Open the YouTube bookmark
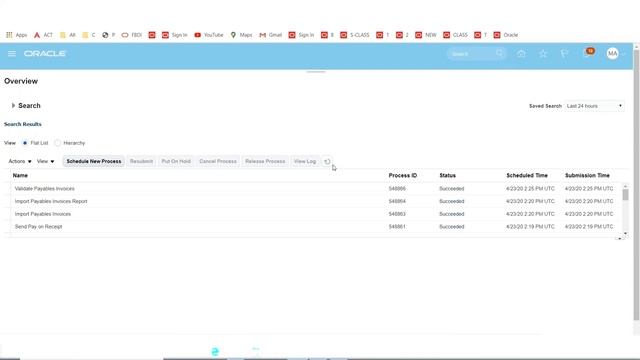This screenshot has width=640, height=360. point(209,35)
